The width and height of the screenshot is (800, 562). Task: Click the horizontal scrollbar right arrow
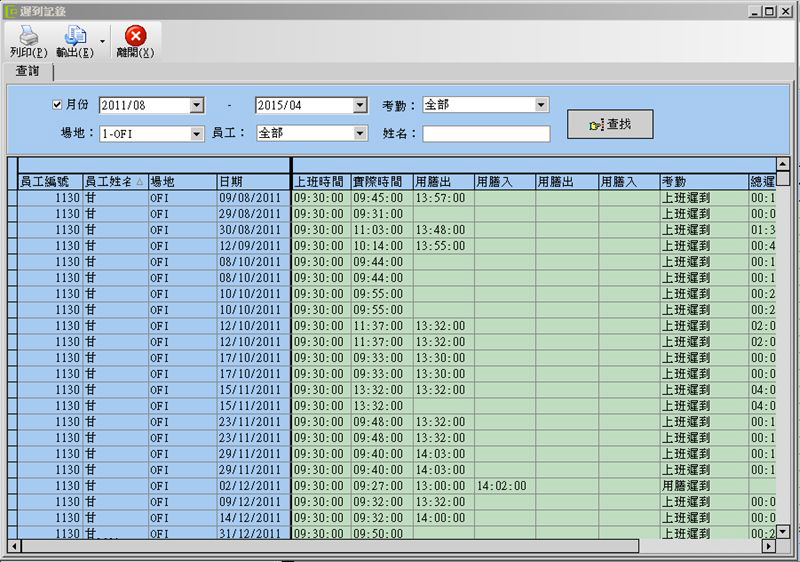pos(768,546)
